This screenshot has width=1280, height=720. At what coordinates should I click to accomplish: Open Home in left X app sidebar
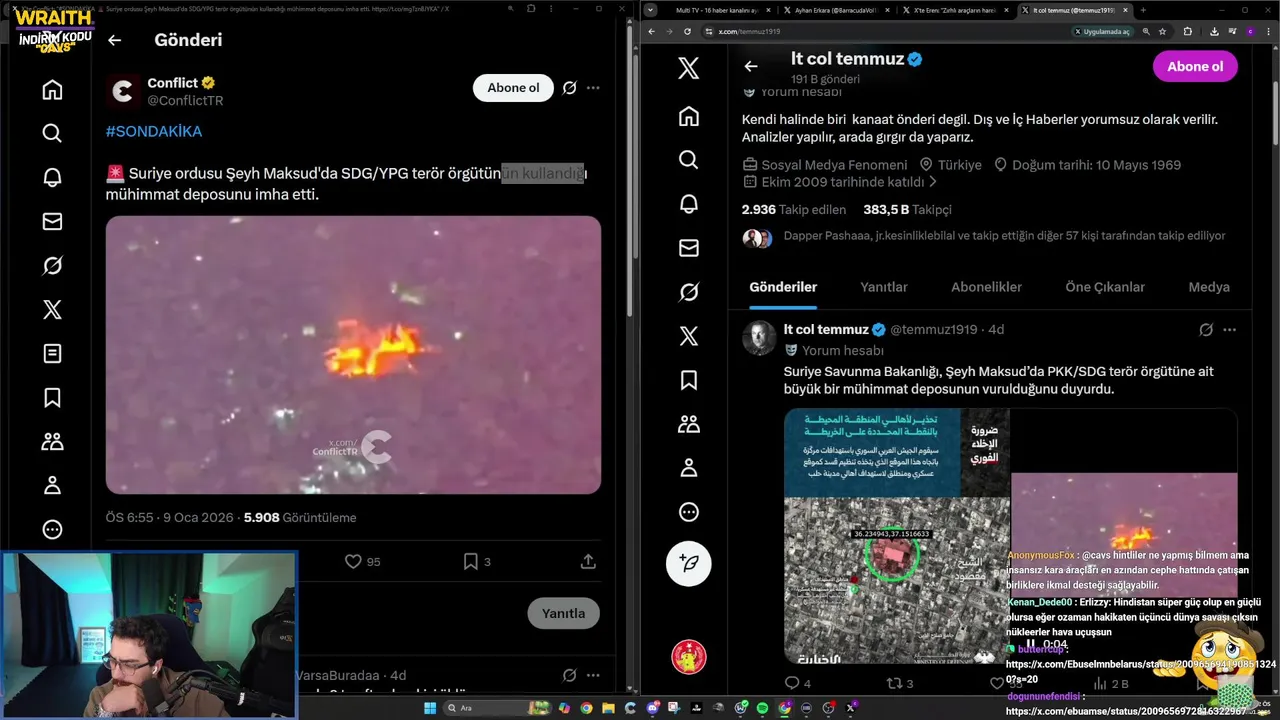(x=52, y=90)
